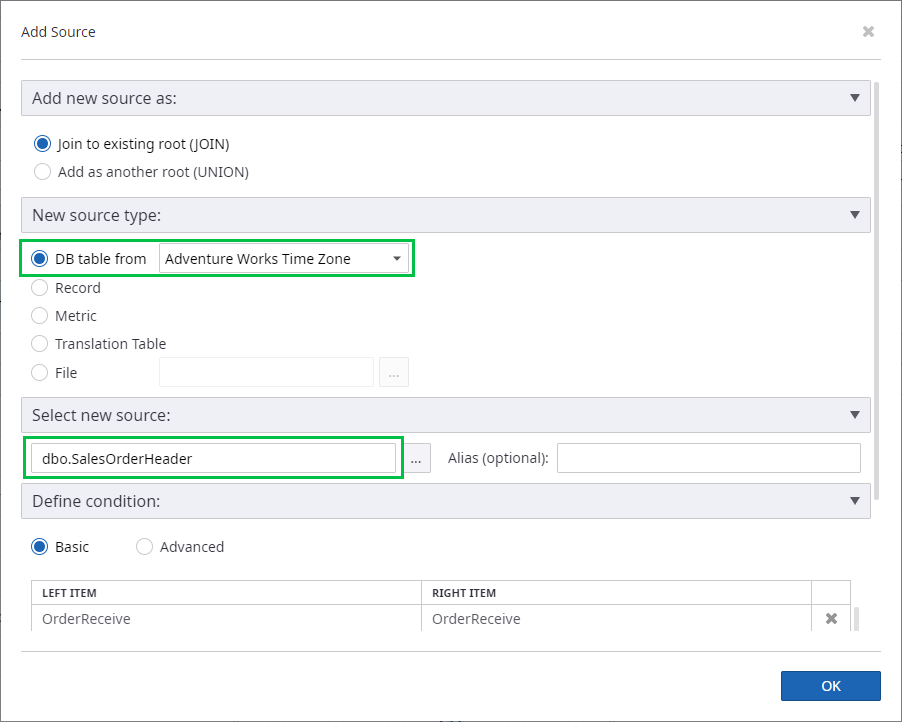Close the Add Source dialog
902x722 pixels.
[868, 32]
